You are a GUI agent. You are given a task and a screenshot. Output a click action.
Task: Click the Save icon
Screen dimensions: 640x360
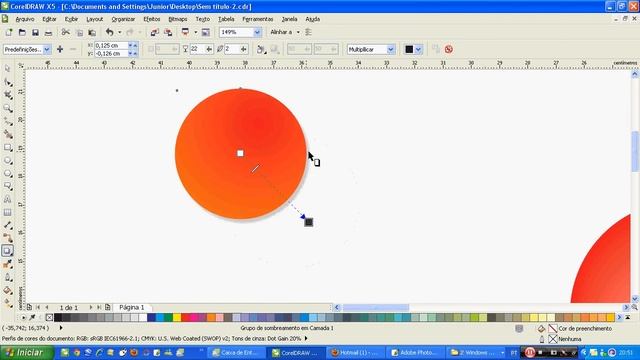35,32
